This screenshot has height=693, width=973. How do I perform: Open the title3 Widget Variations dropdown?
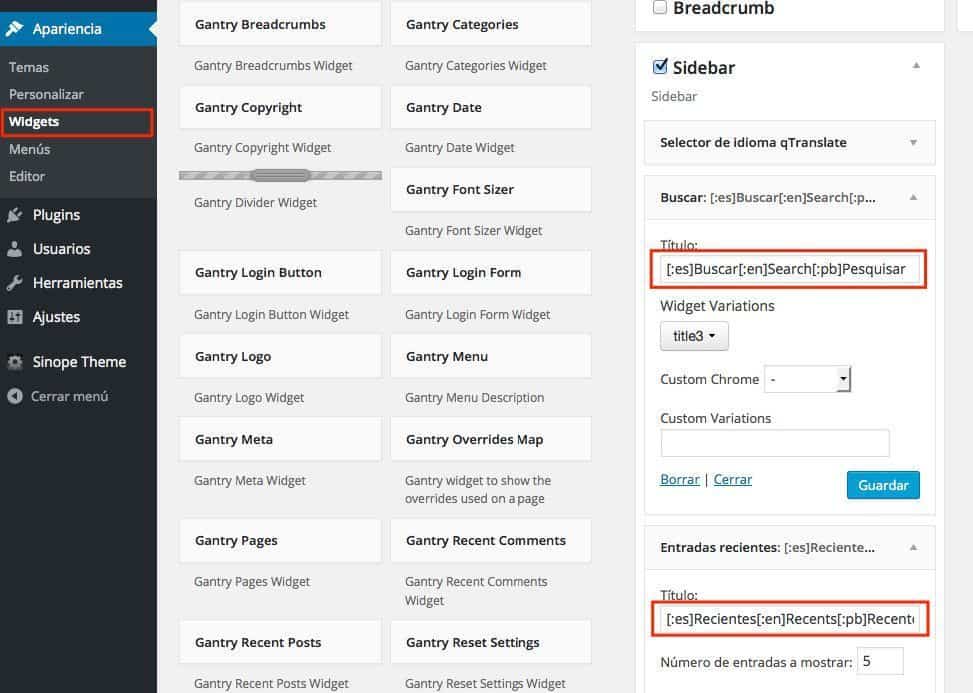(x=694, y=336)
